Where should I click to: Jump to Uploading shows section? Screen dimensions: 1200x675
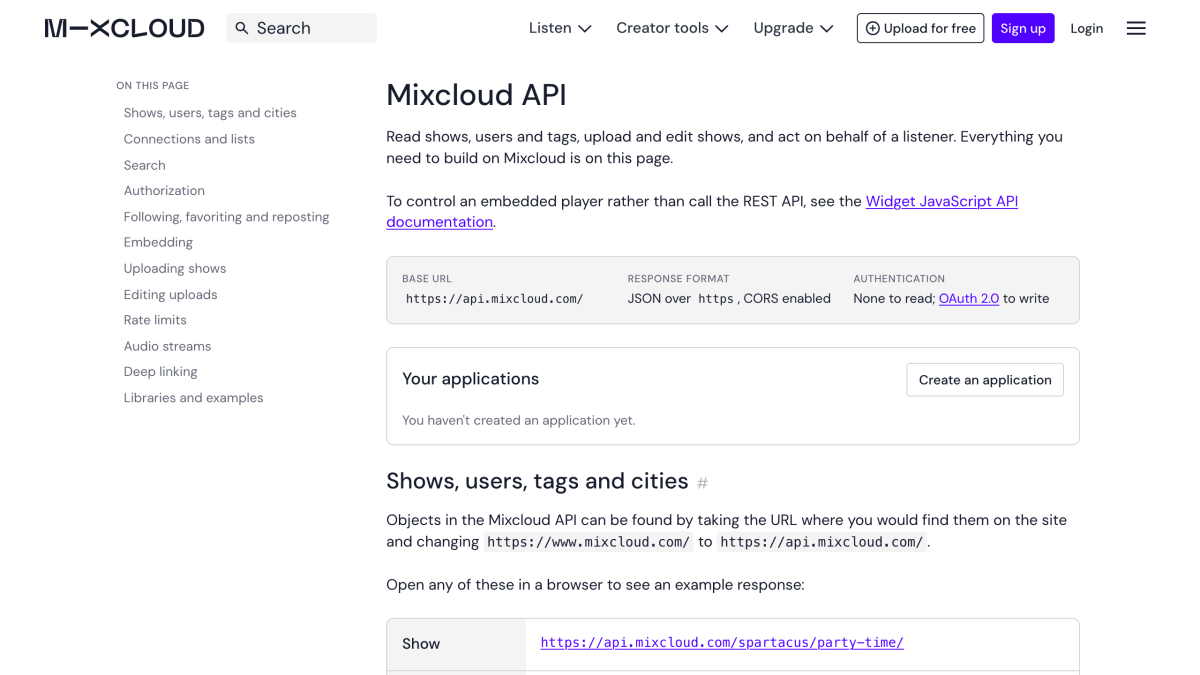175,268
